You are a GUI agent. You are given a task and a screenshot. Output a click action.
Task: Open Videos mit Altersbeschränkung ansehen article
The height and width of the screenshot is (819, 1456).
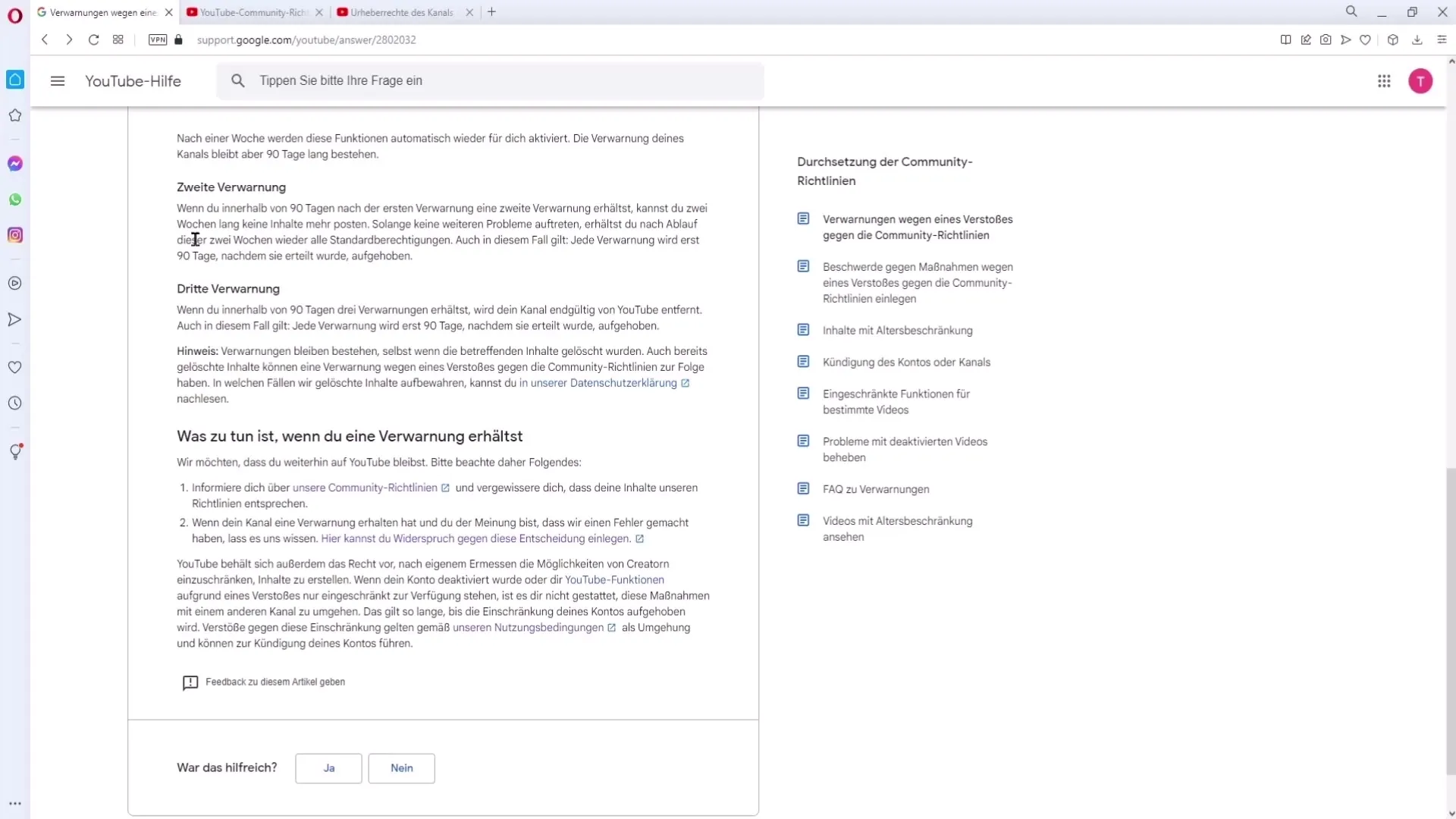pos(897,529)
